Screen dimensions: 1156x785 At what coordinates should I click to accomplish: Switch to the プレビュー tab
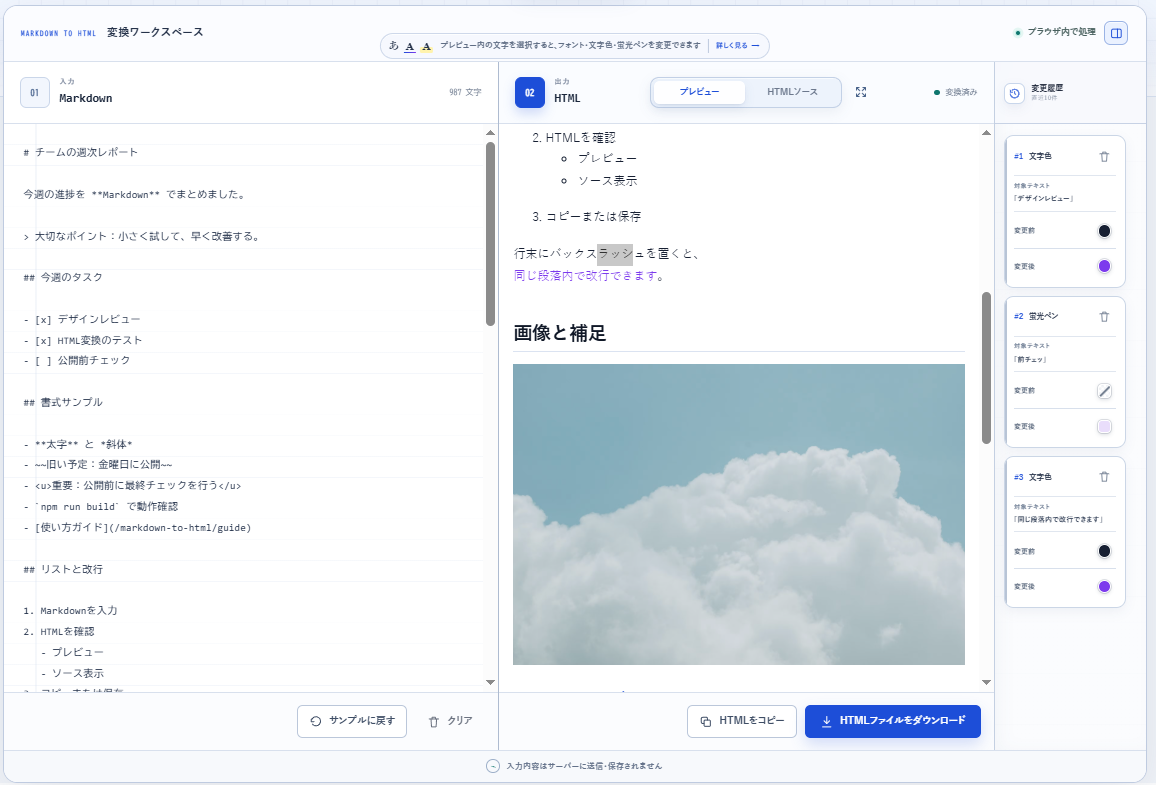(x=699, y=92)
